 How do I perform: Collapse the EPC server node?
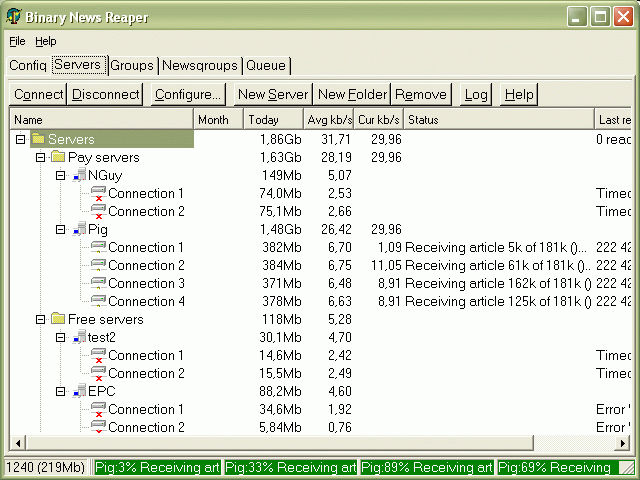tap(60, 391)
